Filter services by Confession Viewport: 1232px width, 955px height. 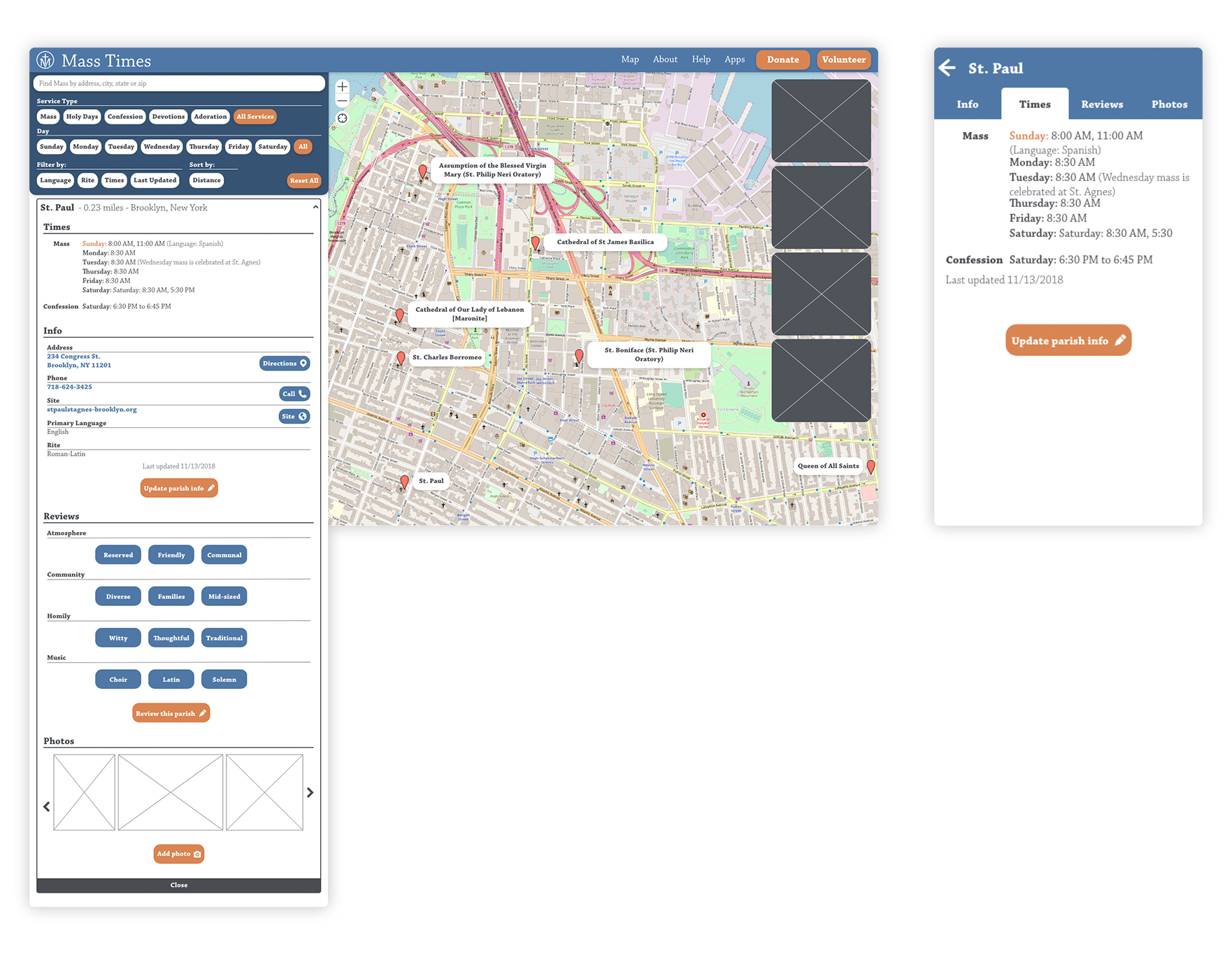[x=125, y=117]
